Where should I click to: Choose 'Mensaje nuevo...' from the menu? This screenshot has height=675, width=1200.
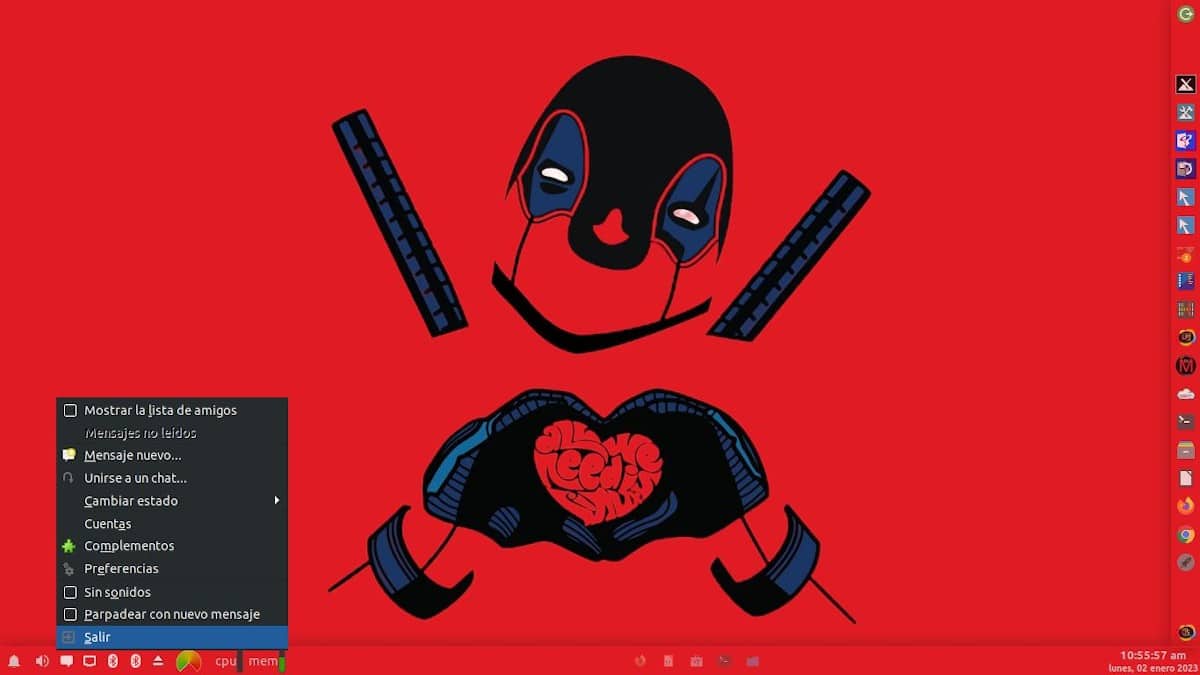pyautogui.click(x=172, y=455)
